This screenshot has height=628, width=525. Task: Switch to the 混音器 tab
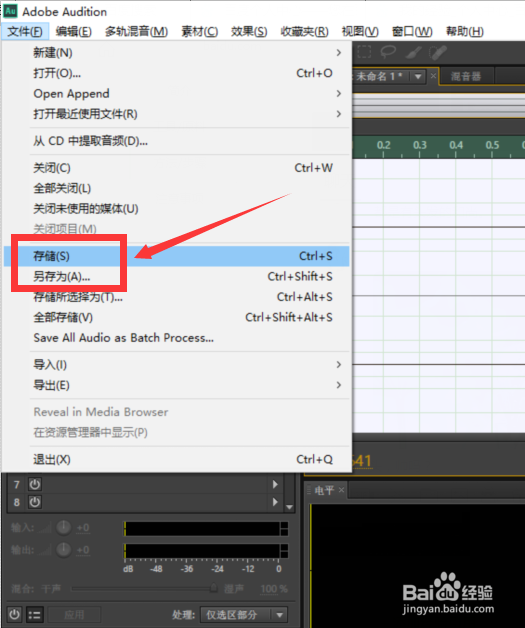466,76
